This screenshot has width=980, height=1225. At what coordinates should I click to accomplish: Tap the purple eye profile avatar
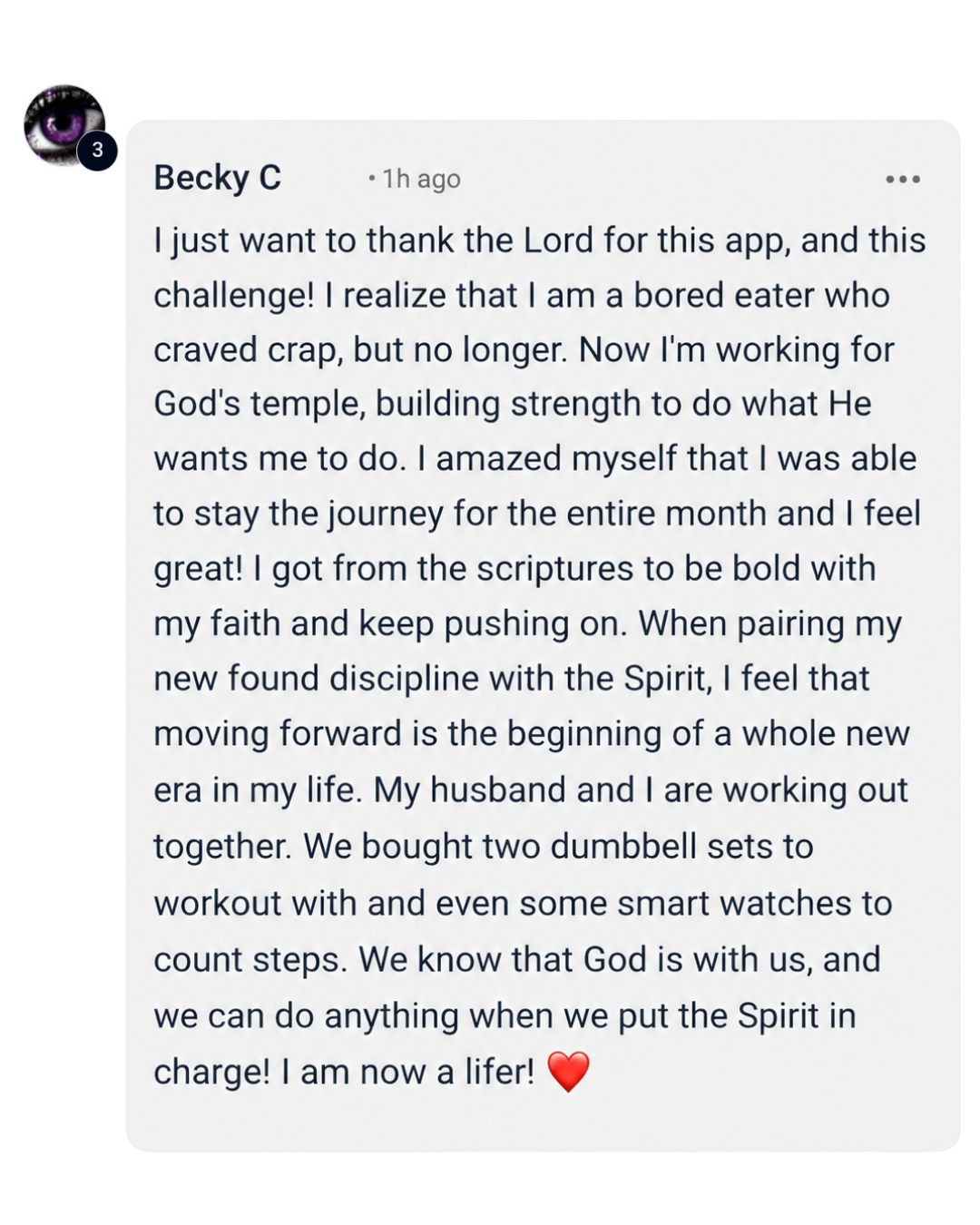point(64,125)
